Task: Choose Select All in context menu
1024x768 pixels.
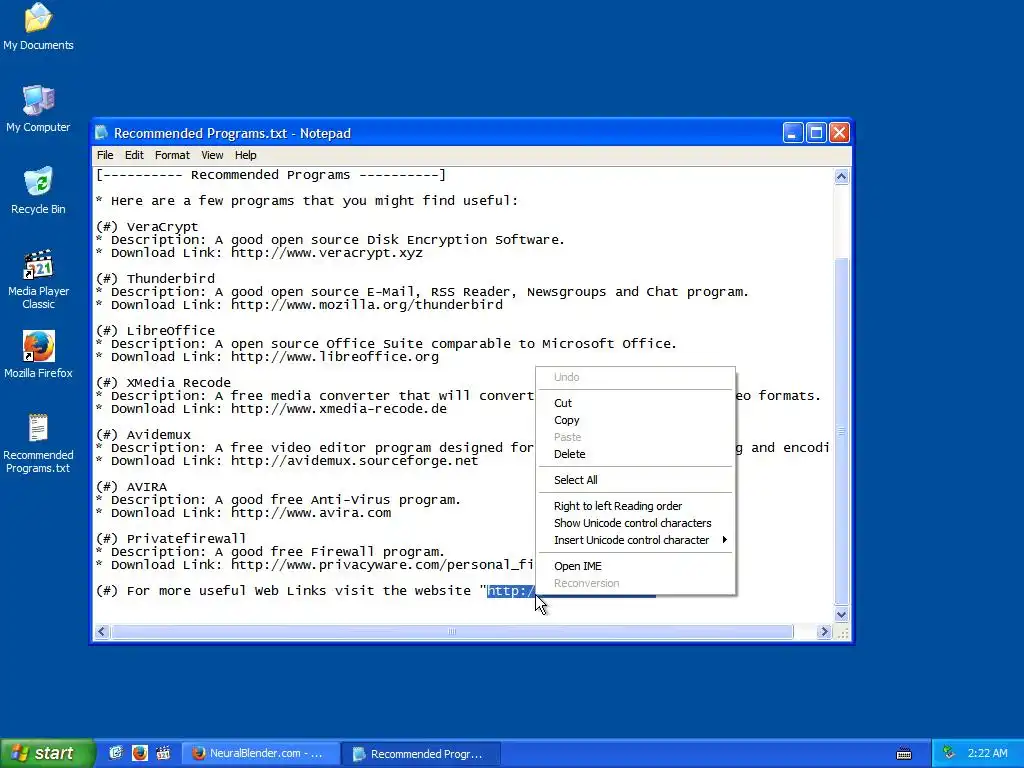Action: [x=635, y=480]
